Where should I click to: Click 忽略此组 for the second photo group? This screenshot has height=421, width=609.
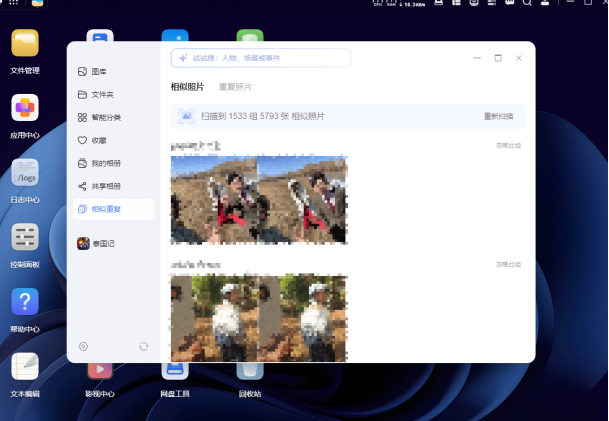tap(508, 264)
